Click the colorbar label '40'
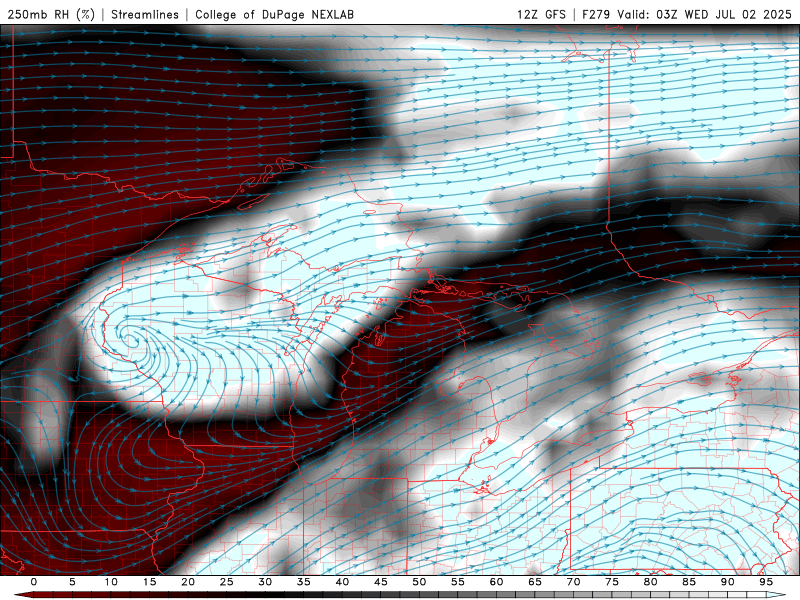800x600 pixels. (x=342, y=582)
